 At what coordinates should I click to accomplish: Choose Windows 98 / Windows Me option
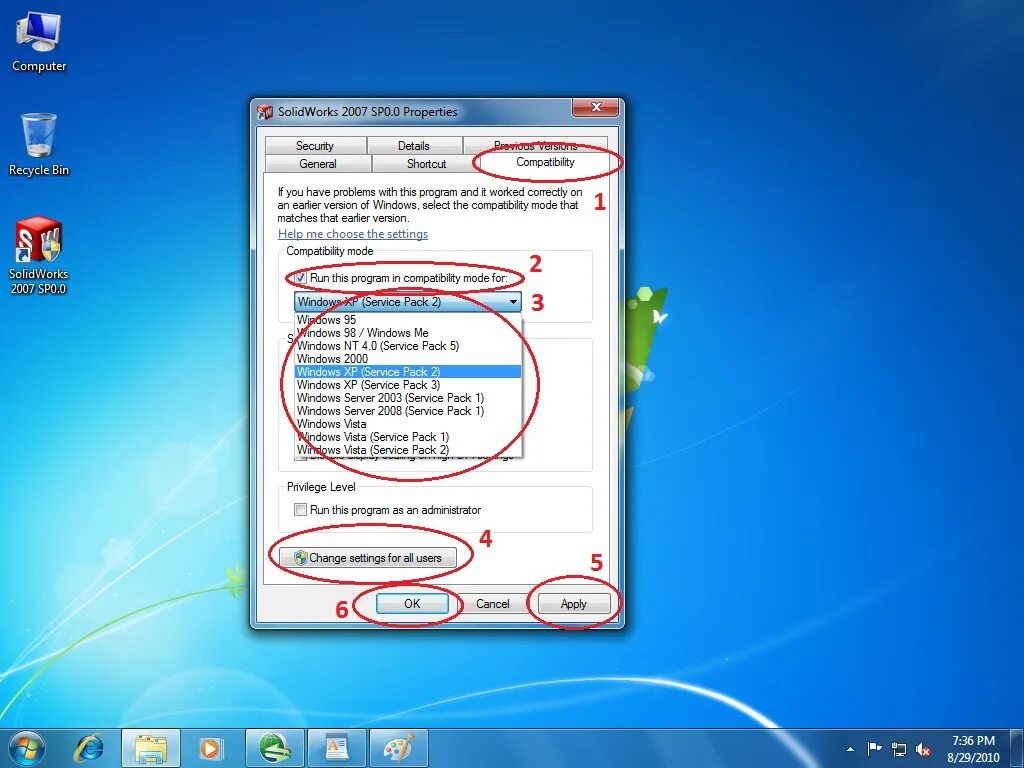point(408,333)
